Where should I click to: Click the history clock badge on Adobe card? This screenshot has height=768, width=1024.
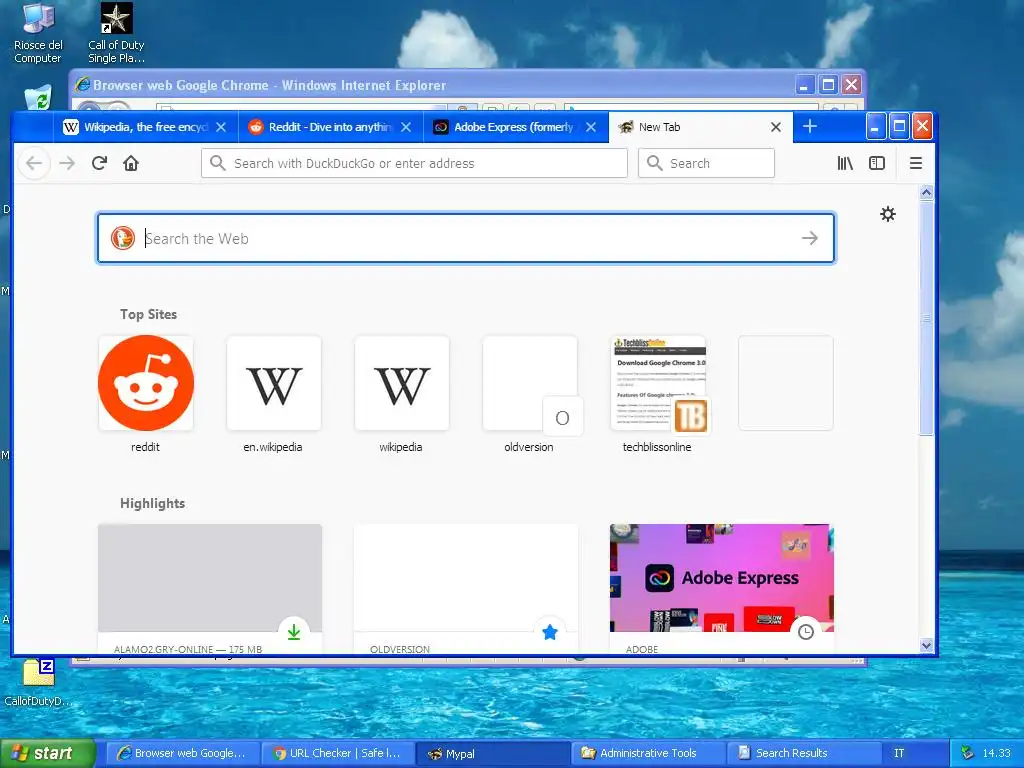tap(806, 632)
